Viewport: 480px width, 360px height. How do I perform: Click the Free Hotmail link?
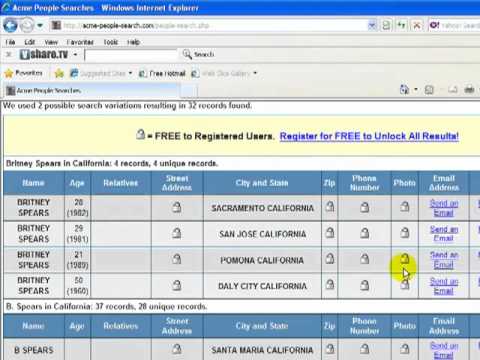coord(162,73)
